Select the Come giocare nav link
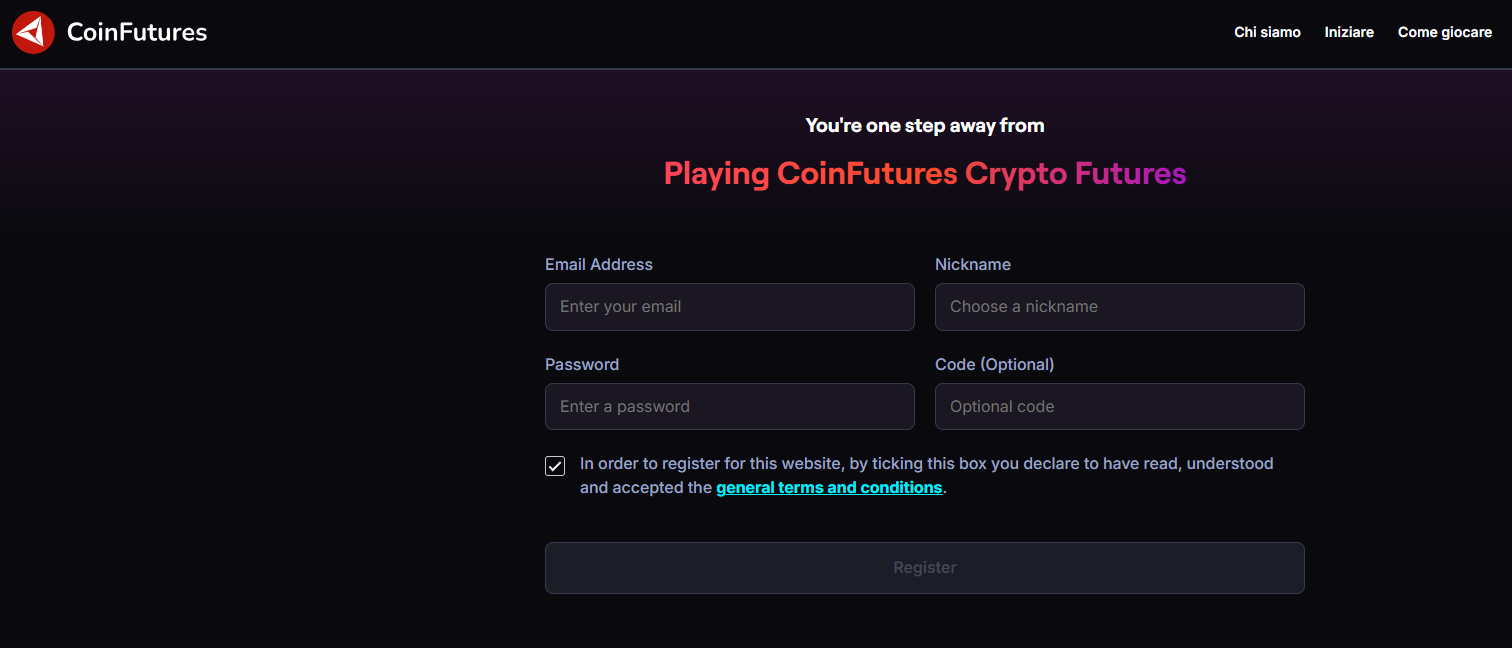The height and width of the screenshot is (648, 1512). [1444, 33]
